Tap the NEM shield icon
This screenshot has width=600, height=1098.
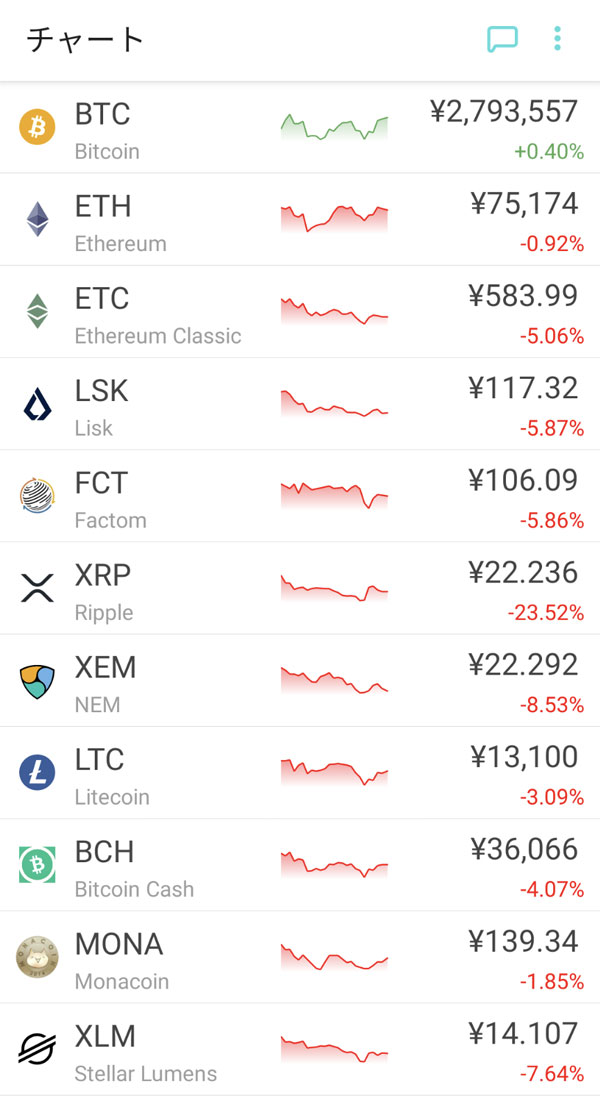coord(37,681)
